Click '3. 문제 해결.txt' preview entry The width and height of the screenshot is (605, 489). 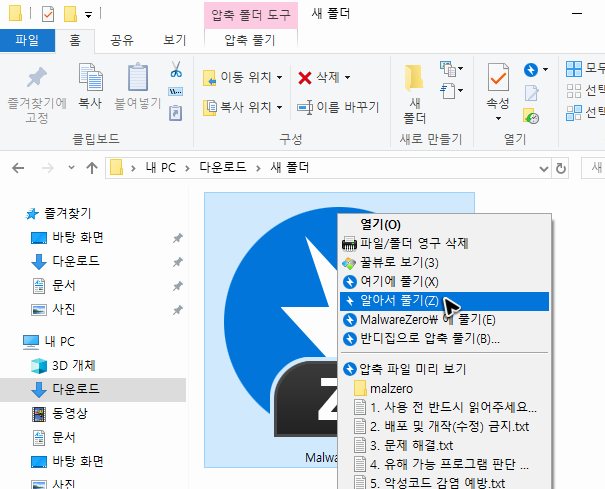(444, 445)
